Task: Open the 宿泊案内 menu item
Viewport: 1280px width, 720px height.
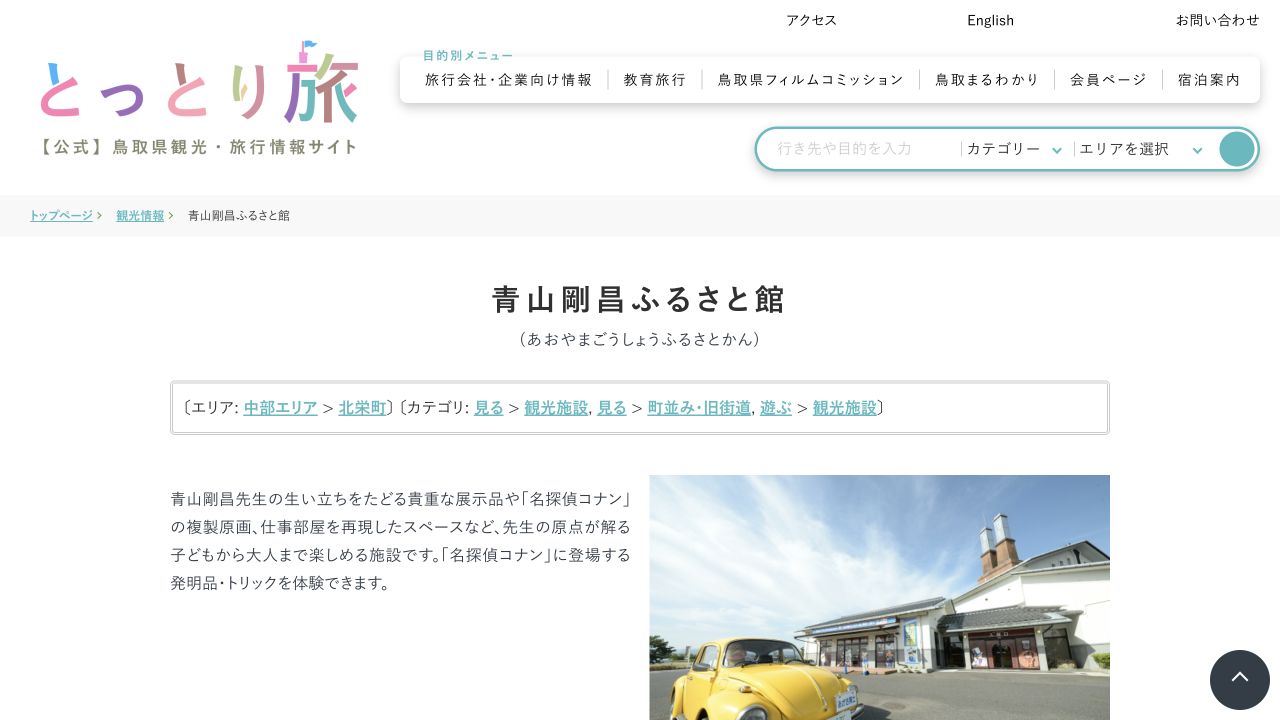Action: [1209, 80]
